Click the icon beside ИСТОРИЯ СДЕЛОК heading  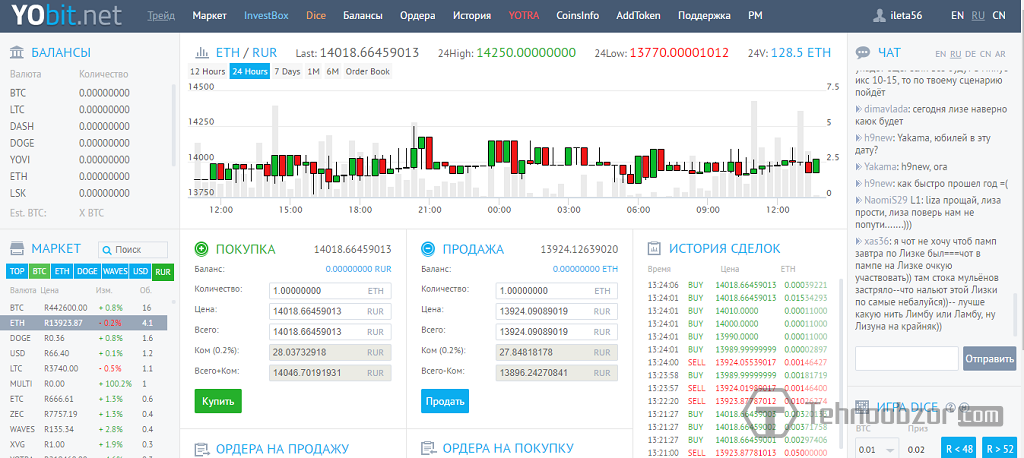[654, 249]
